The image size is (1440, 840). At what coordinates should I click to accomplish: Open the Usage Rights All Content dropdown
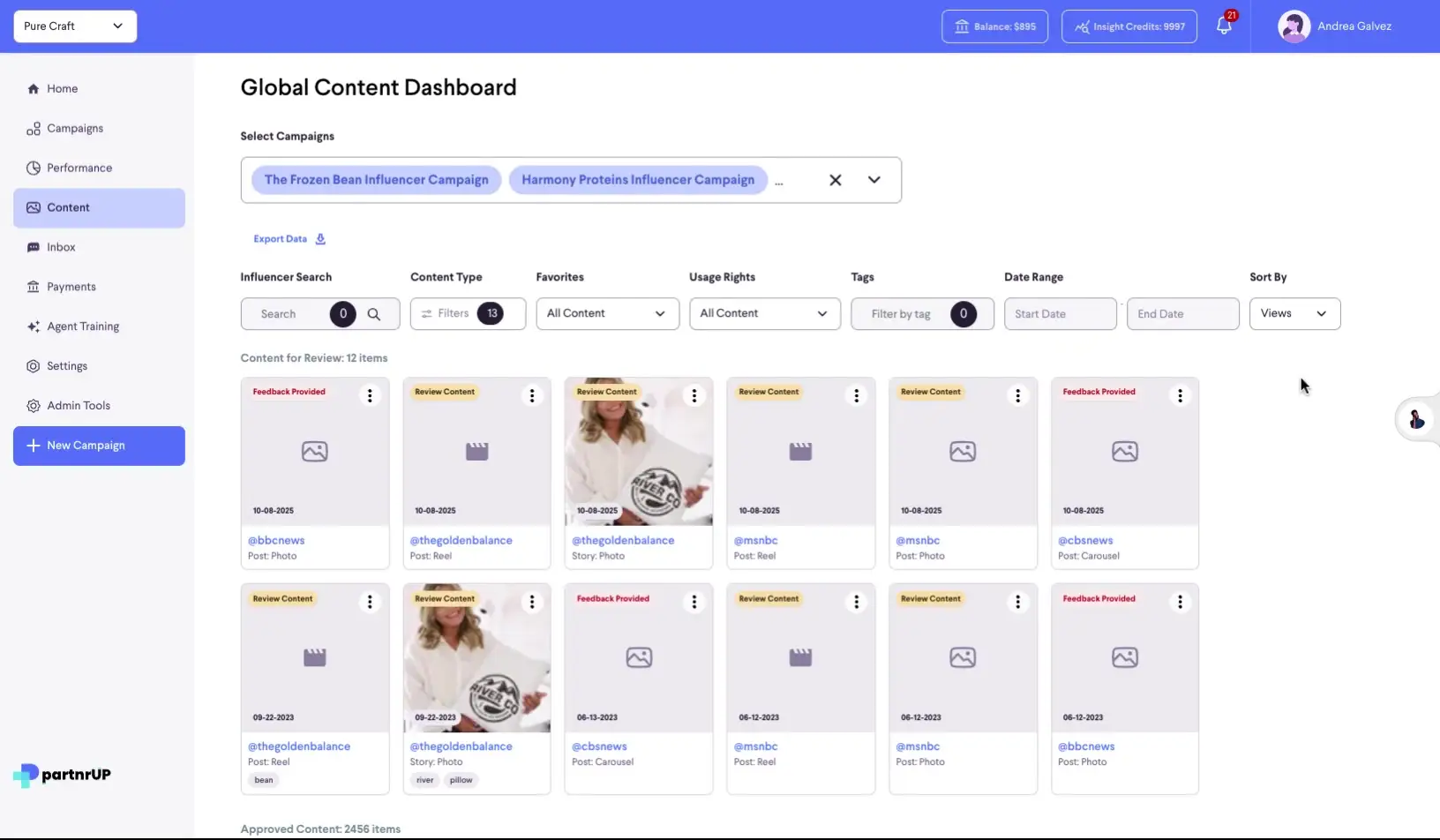tap(764, 313)
